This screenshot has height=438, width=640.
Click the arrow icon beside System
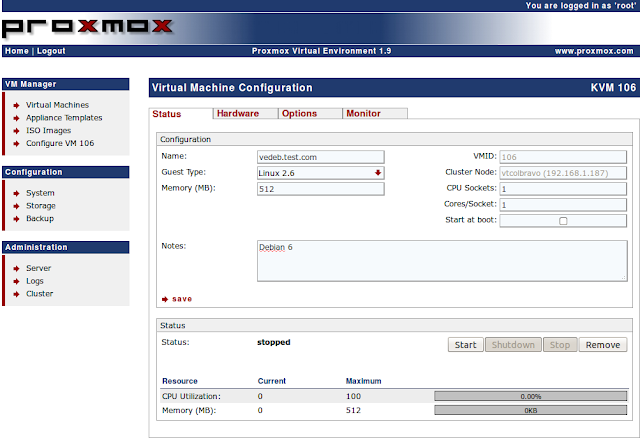click(16, 193)
